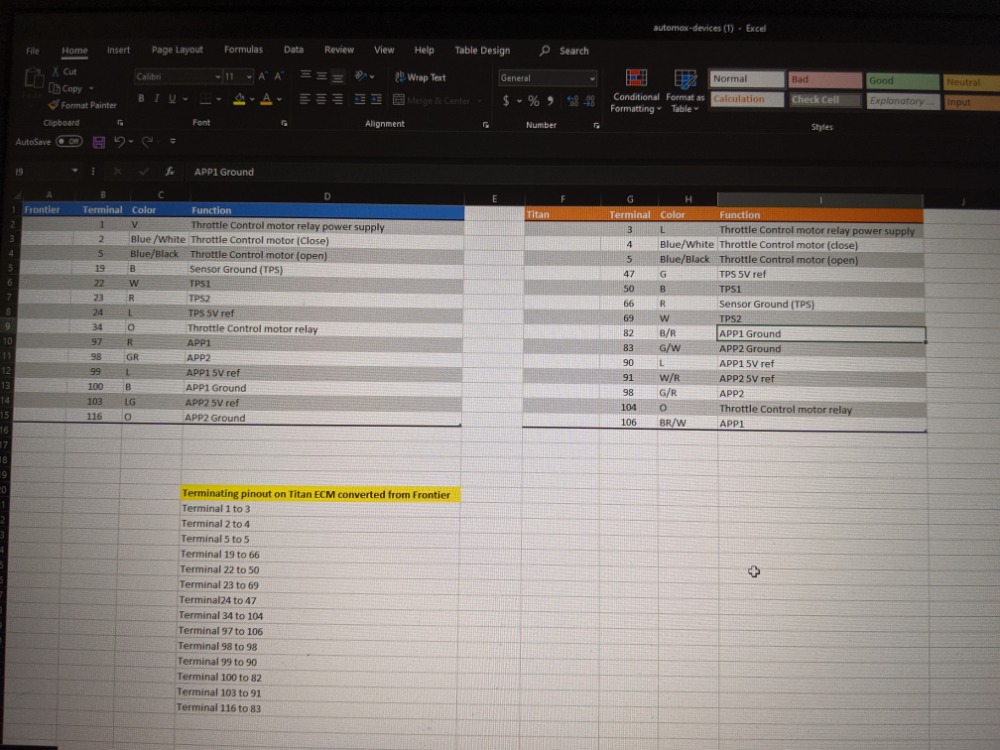Click the insert function fx icon
Image resolution: width=1000 pixels, height=750 pixels.
171,172
